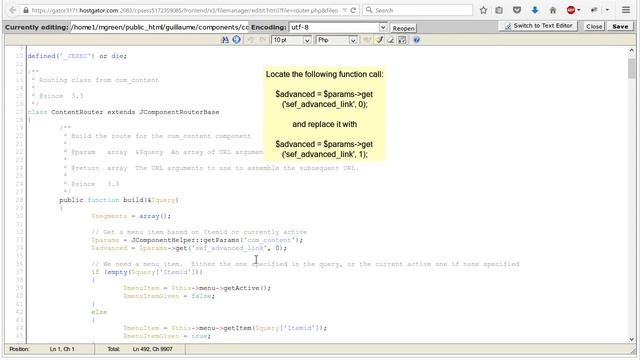
Task: Bookmark this page with star icon
Action: [x=483, y=10]
